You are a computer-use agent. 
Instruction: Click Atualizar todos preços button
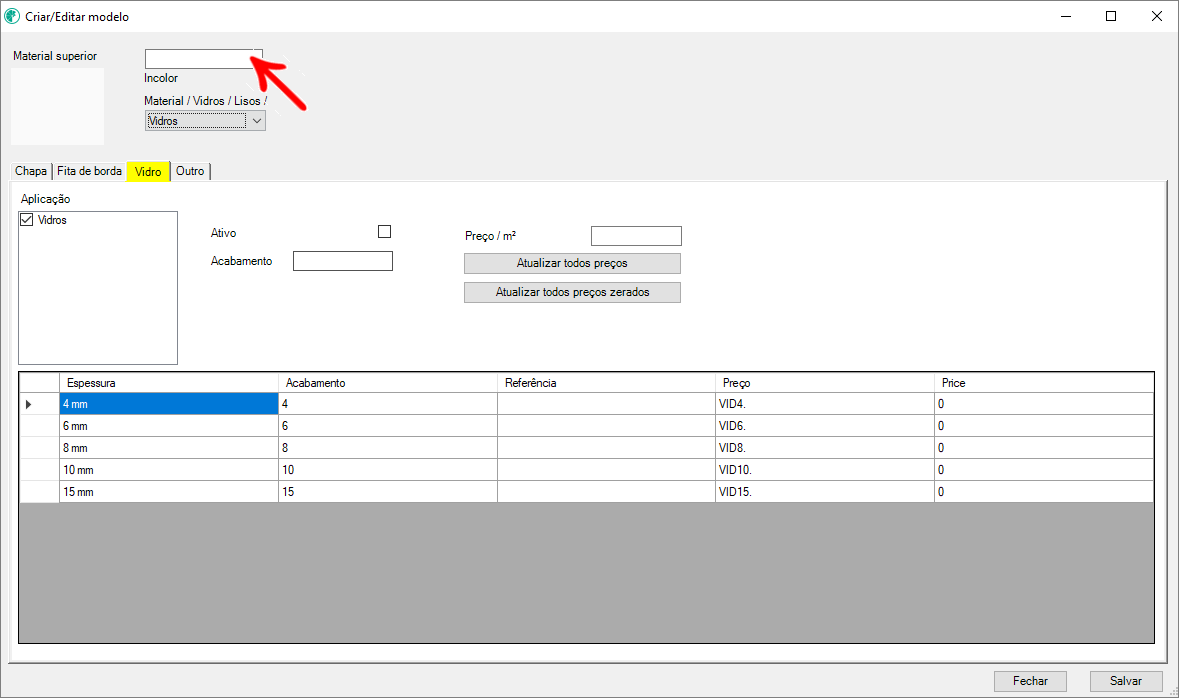572,263
